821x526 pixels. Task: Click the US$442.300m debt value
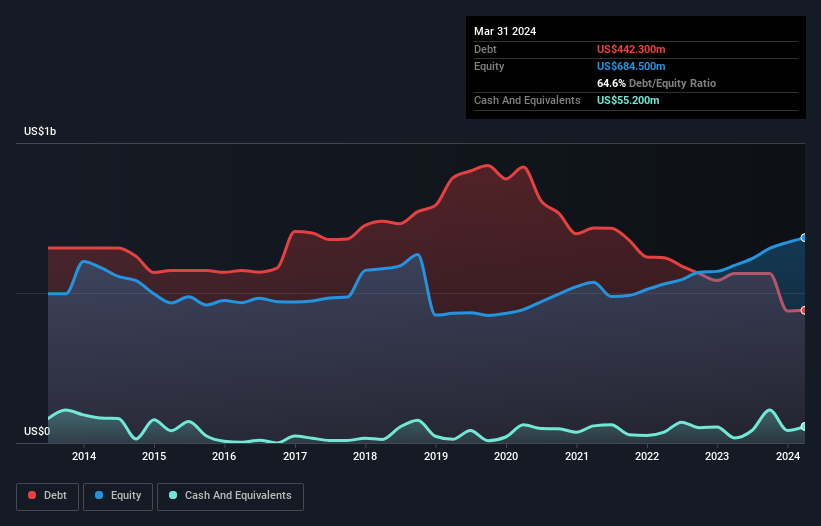pos(631,49)
